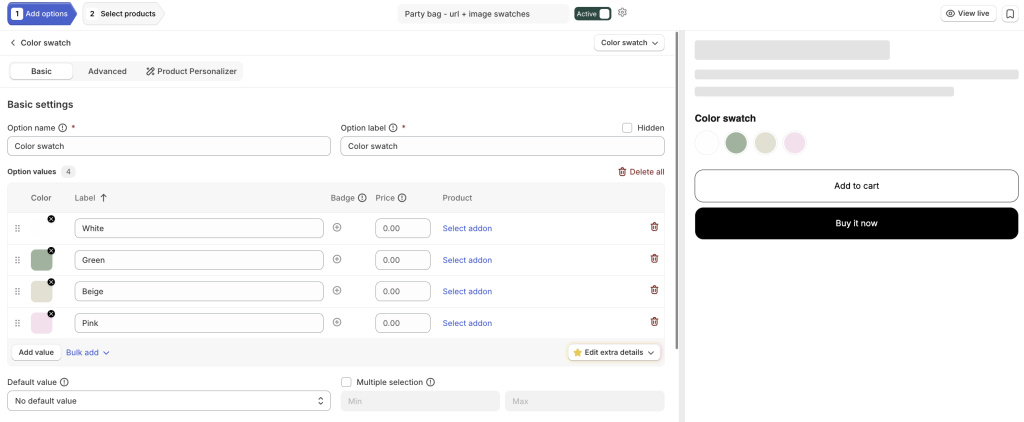Open the Default value dropdown
The height and width of the screenshot is (422, 1024).
click(x=168, y=400)
